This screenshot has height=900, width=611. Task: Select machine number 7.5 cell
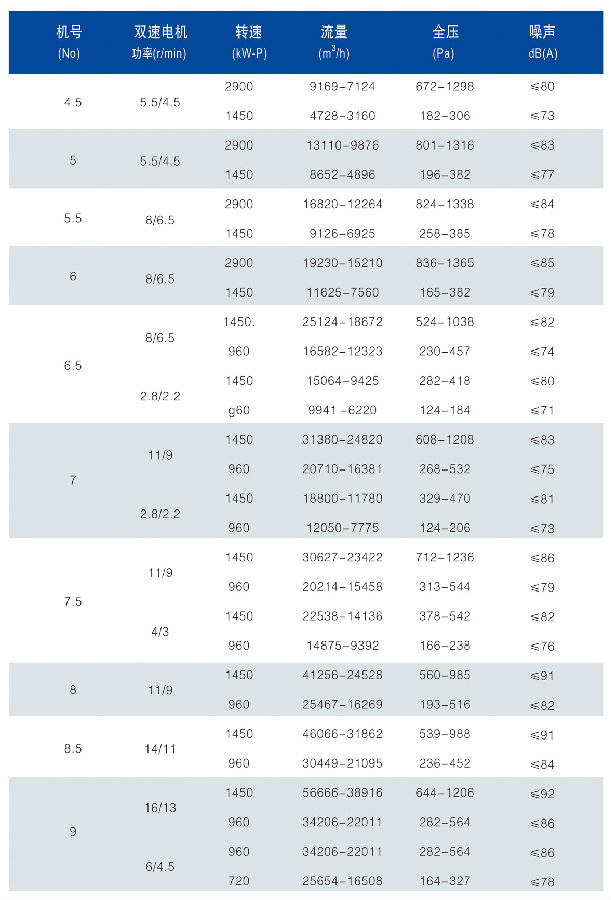(x=72, y=602)
